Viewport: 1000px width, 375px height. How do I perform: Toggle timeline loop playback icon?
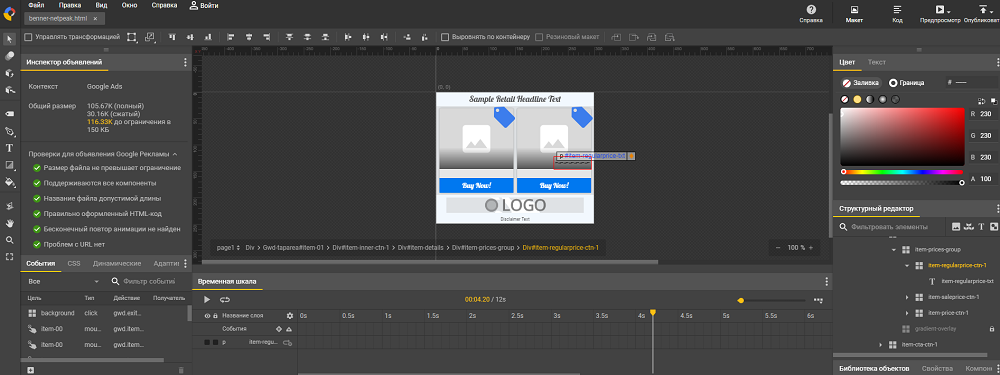click(x=224, y=299)
